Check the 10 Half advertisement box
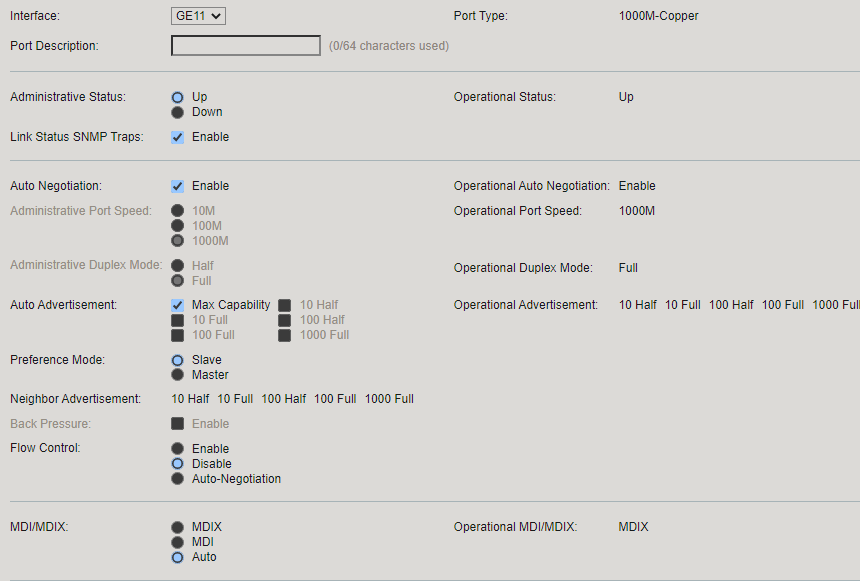The width and height of the screenshot is (860, 581). 284,305
